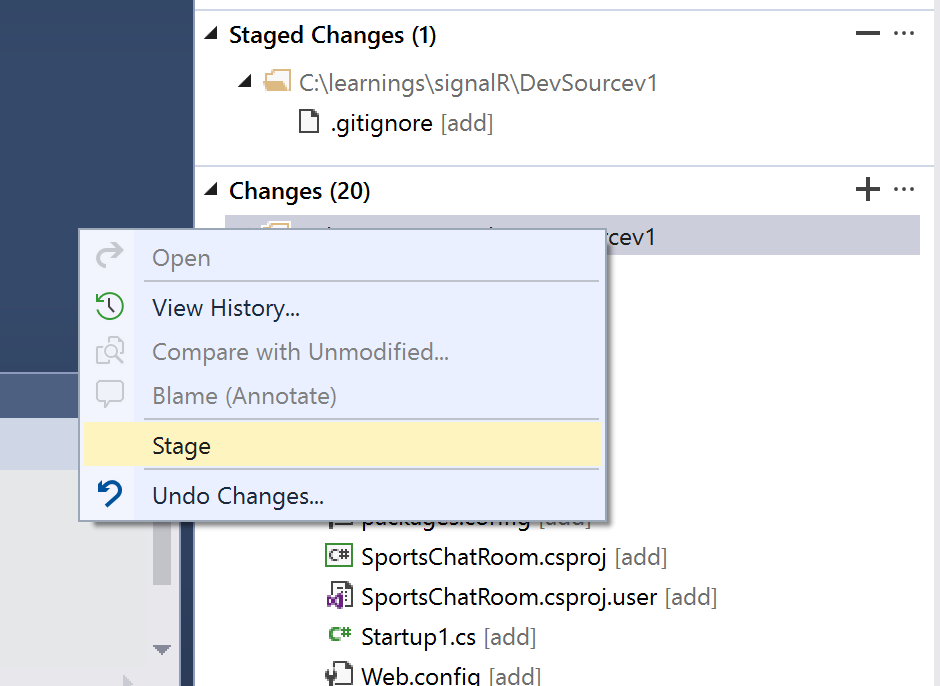Collapse the Staged Changes section

[x=210, y=35]
